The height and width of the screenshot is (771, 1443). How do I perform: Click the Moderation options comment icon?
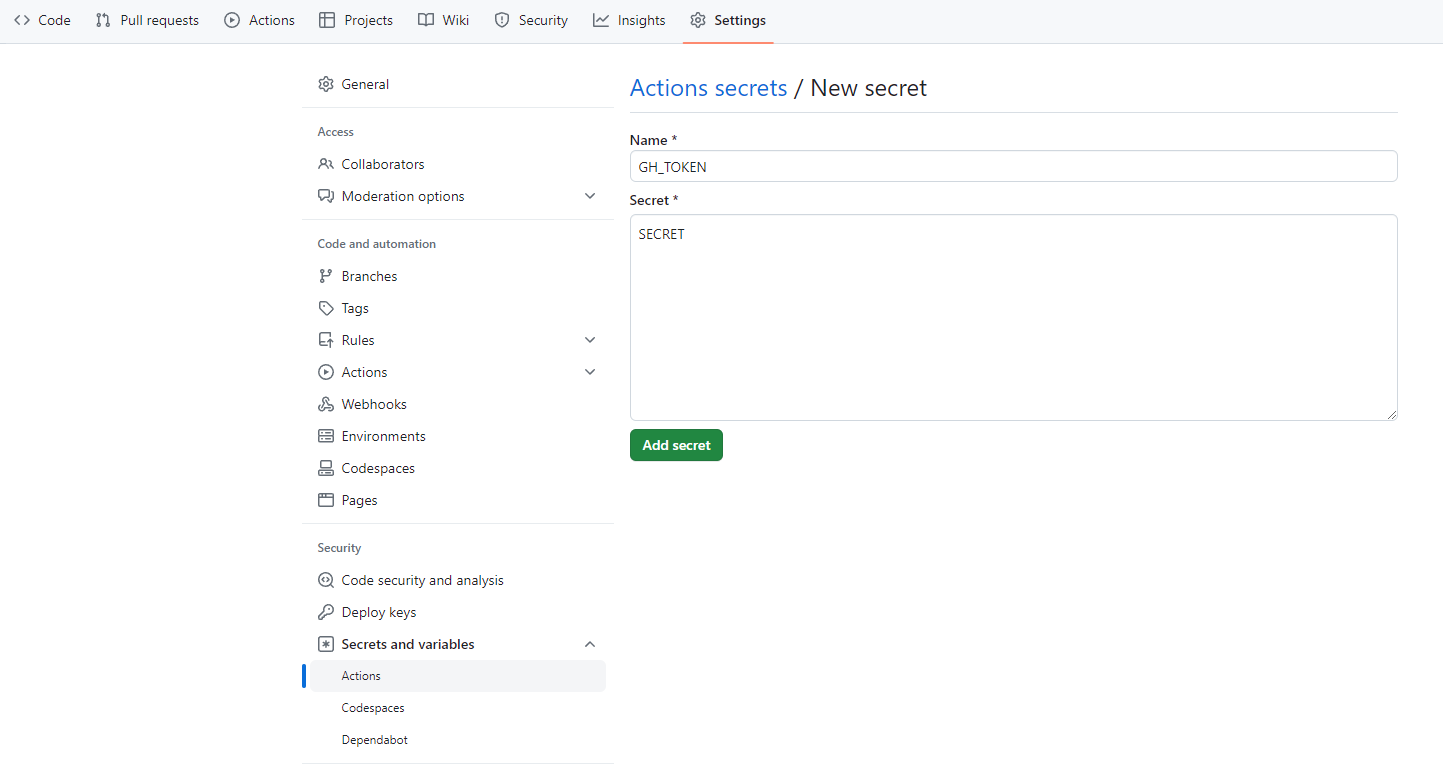pos(326,196)
